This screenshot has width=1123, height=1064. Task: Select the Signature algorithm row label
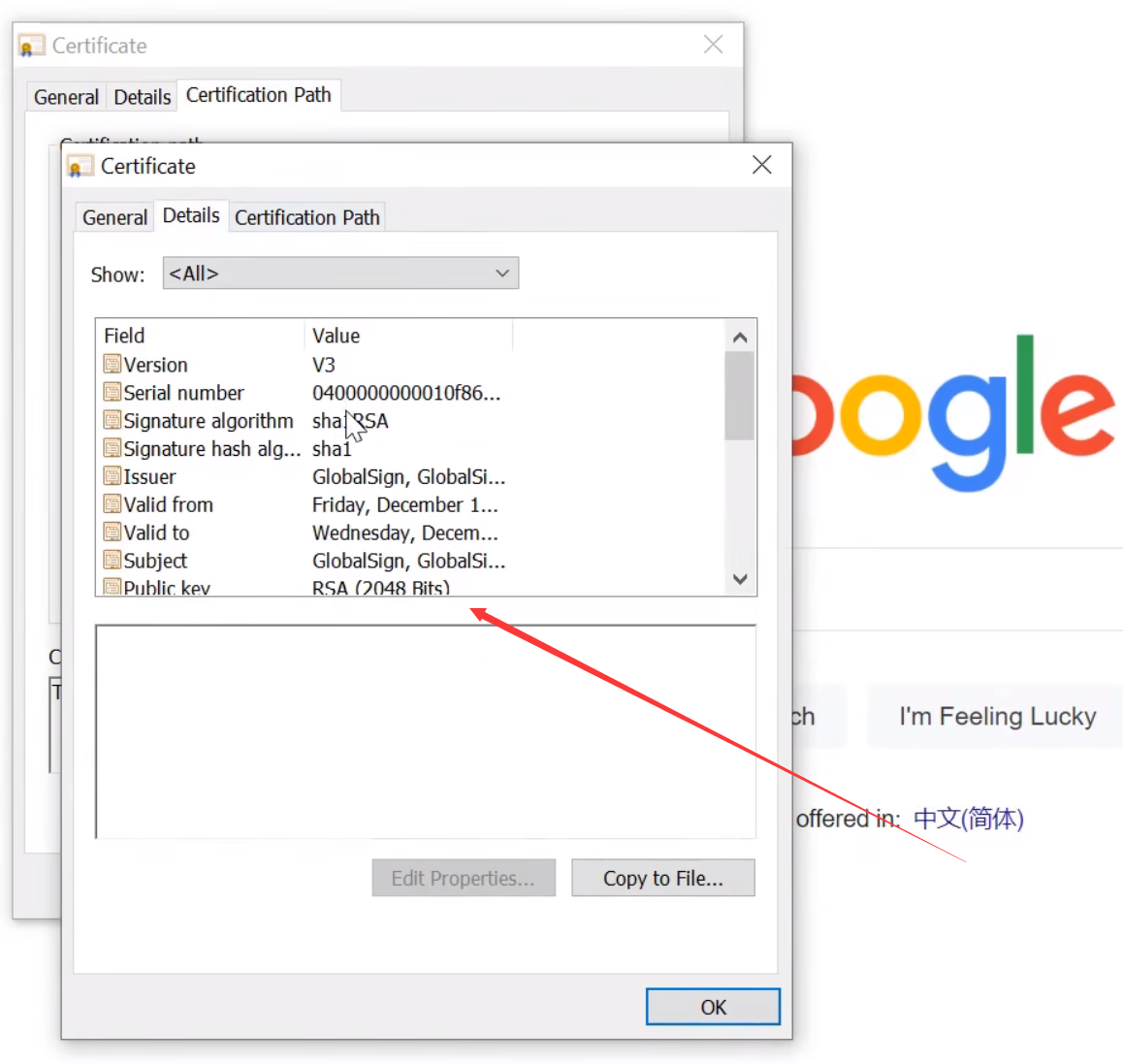point(209,421)
